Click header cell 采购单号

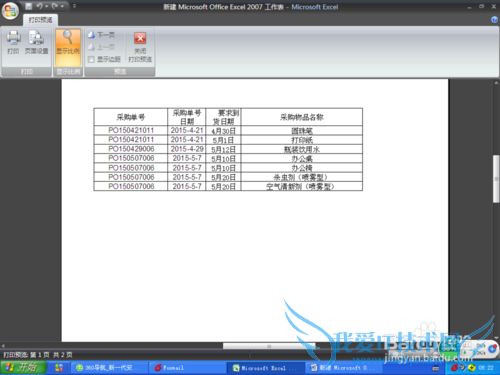click(131, 117)
